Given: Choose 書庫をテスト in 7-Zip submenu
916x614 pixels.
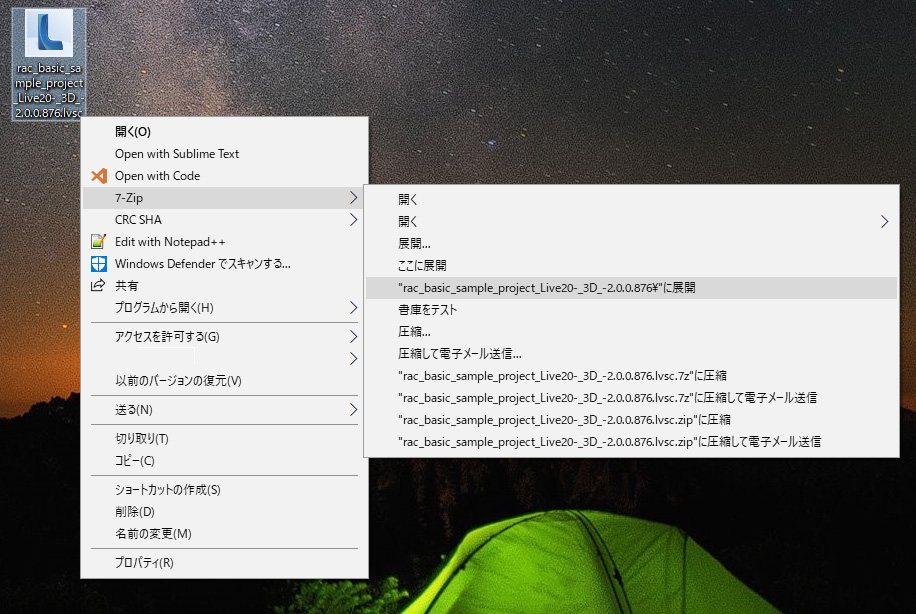Looking at the screenshot, I should tap(632, 310).
